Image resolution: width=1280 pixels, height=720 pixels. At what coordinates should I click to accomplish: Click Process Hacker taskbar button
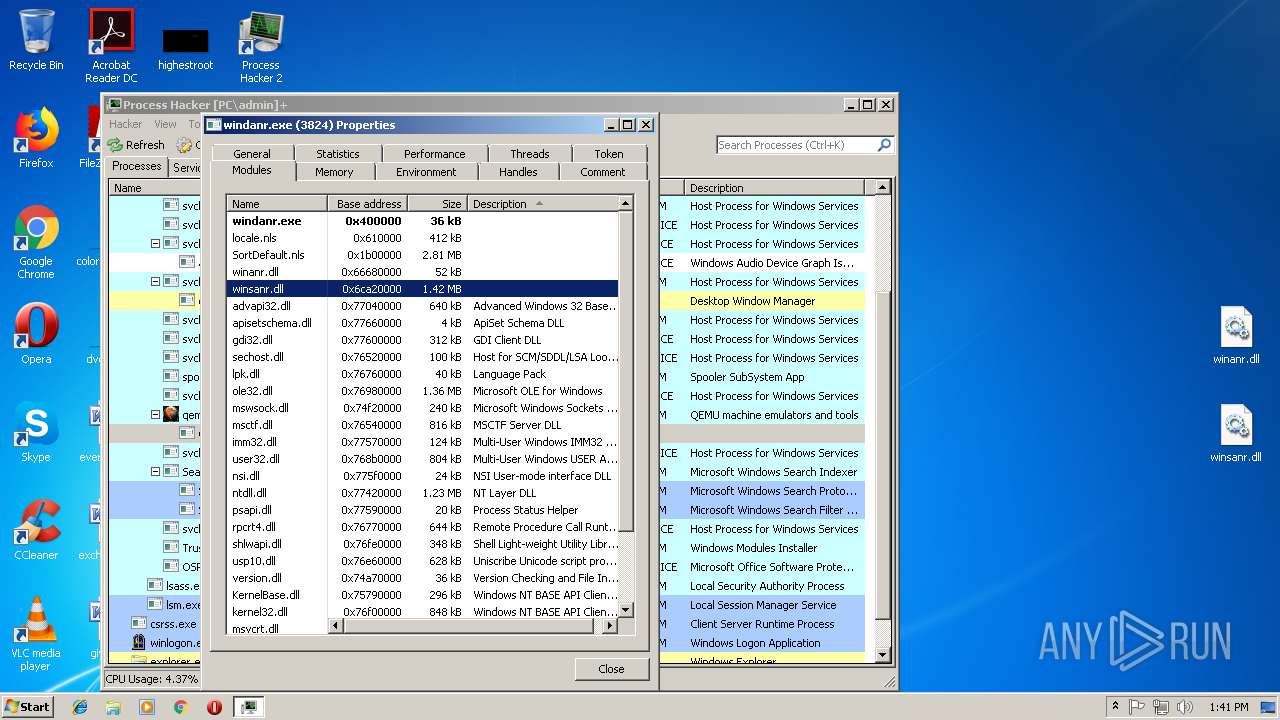point(249,707)
